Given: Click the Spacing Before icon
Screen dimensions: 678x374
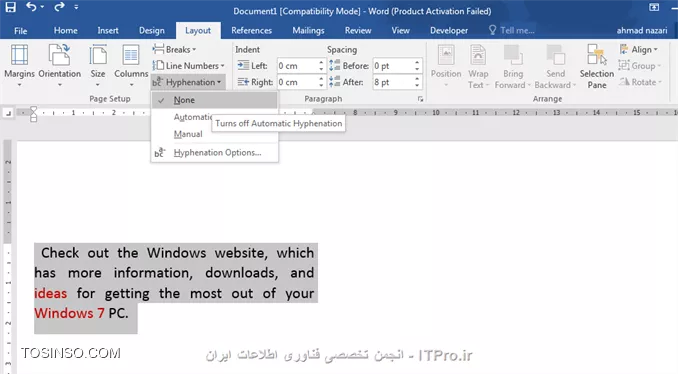Looking at the screenshot, I should (x=334, y=66).
